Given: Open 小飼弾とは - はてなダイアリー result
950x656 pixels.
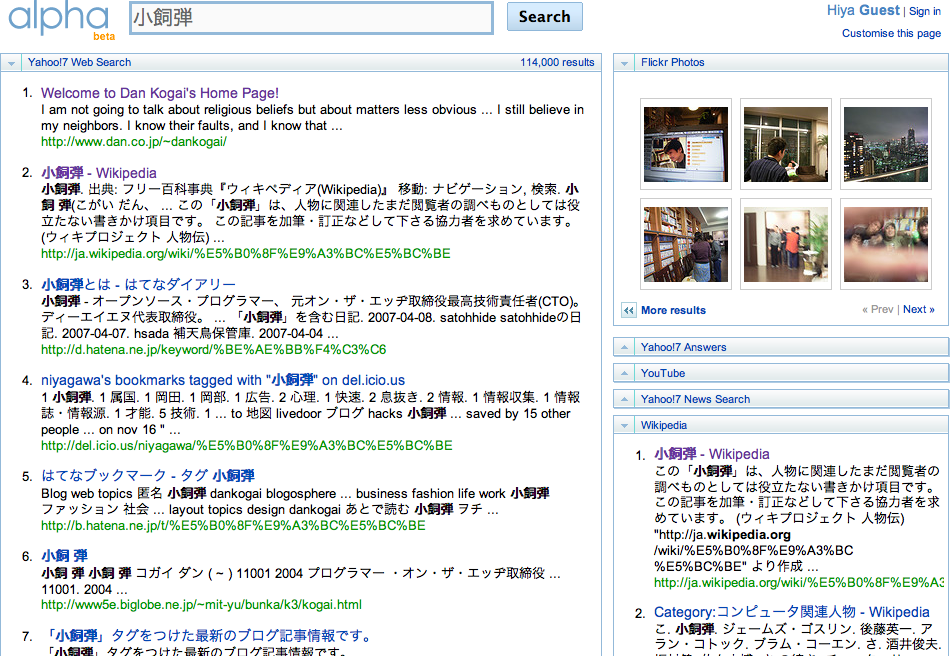Looking at the screenshot, I should [138, 284].
